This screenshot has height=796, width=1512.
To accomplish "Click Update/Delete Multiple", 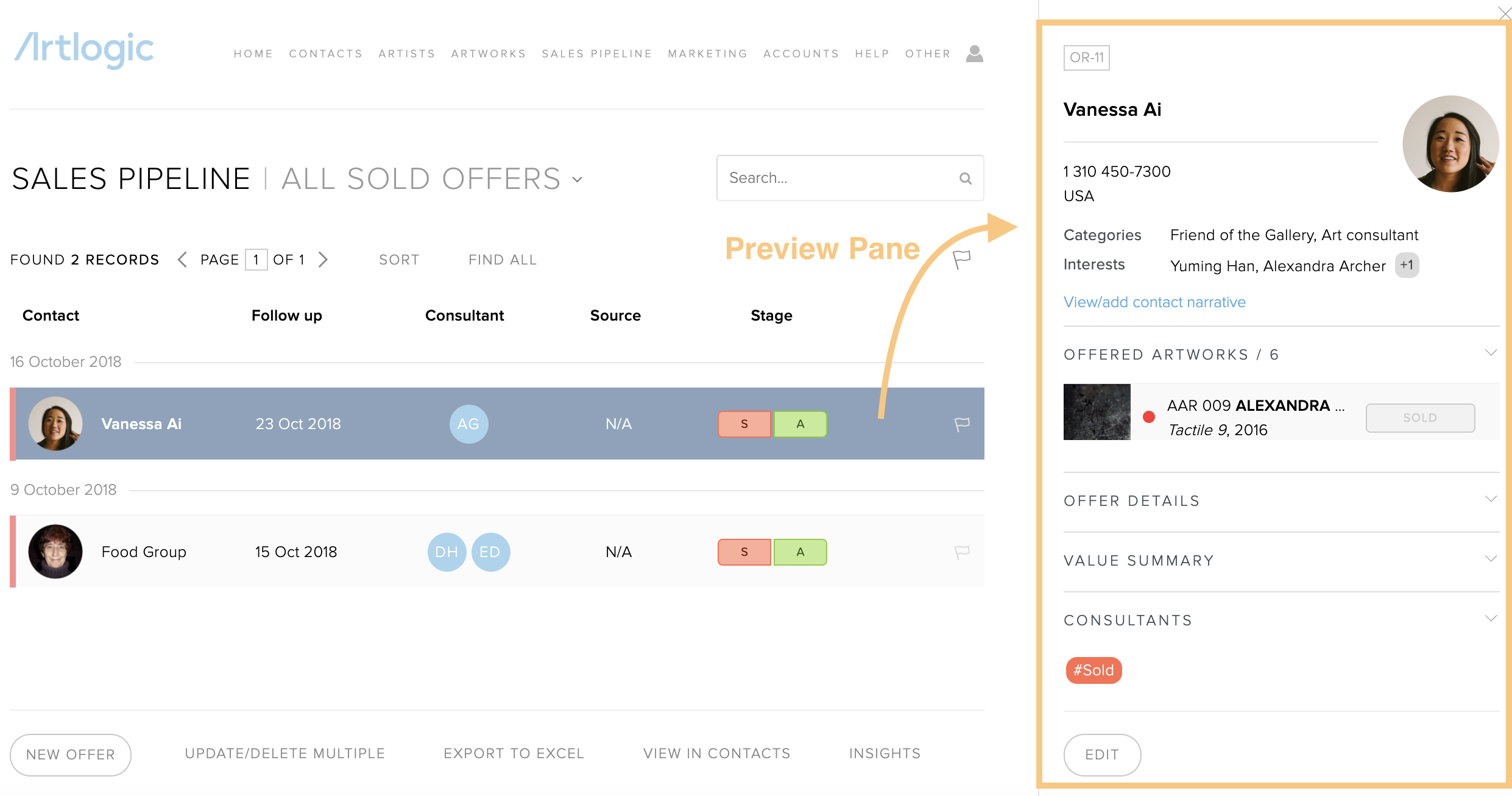I will point(285,754).
